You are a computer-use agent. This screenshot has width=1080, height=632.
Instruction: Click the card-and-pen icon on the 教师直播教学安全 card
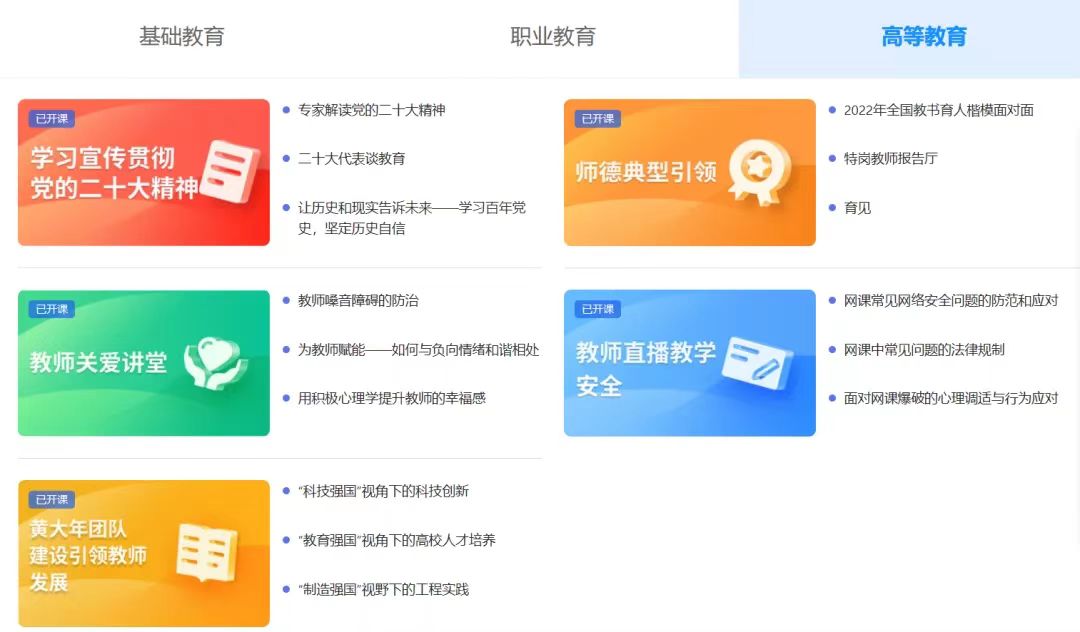(755, 362)
